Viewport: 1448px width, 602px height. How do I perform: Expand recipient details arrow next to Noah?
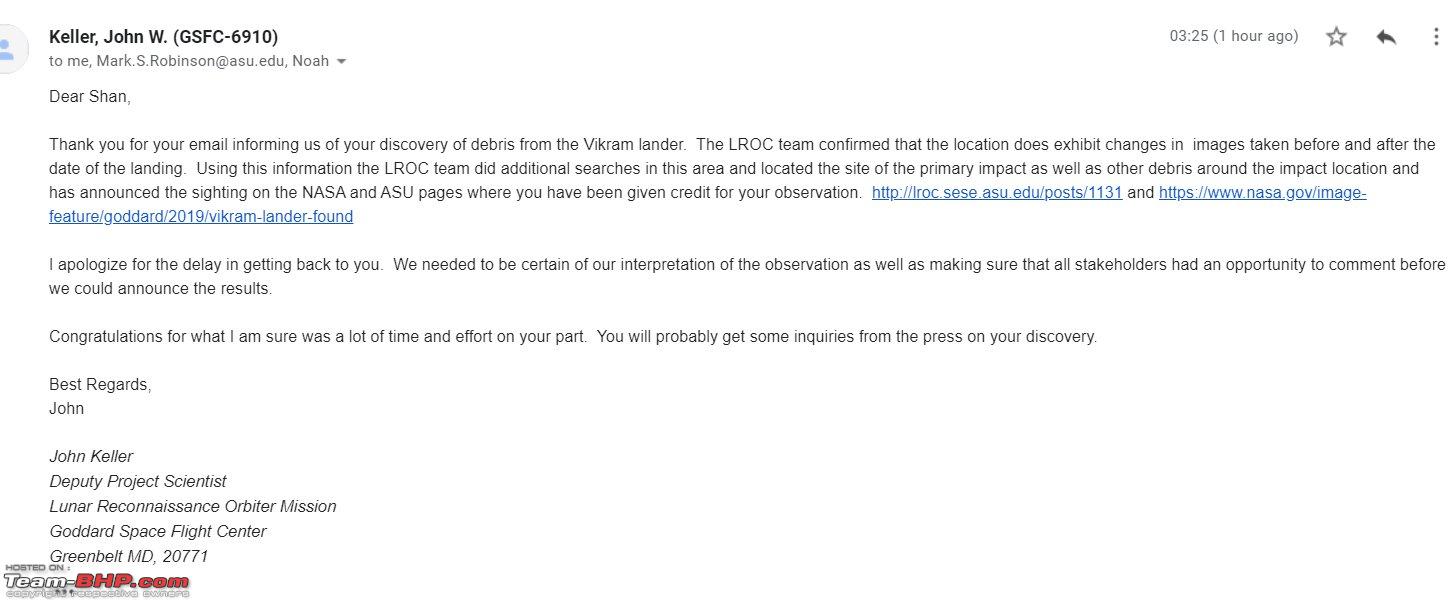pyautogui.click(x=341, y=62)
